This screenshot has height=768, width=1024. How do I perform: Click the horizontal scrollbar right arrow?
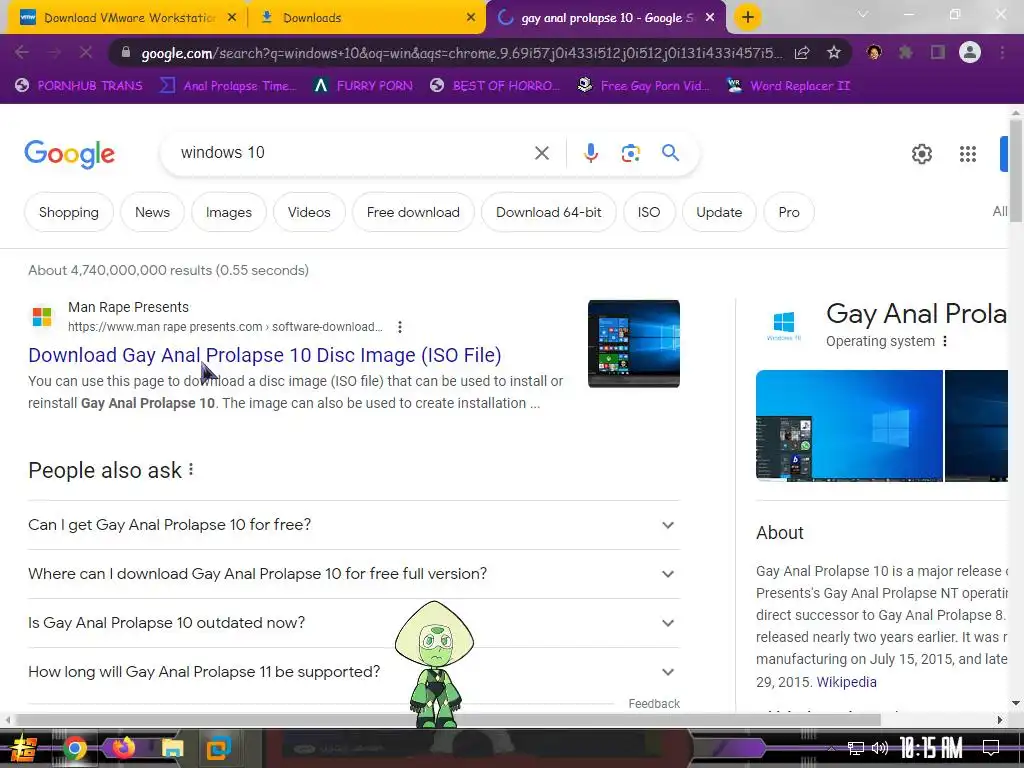click(x=1000, y=720)
